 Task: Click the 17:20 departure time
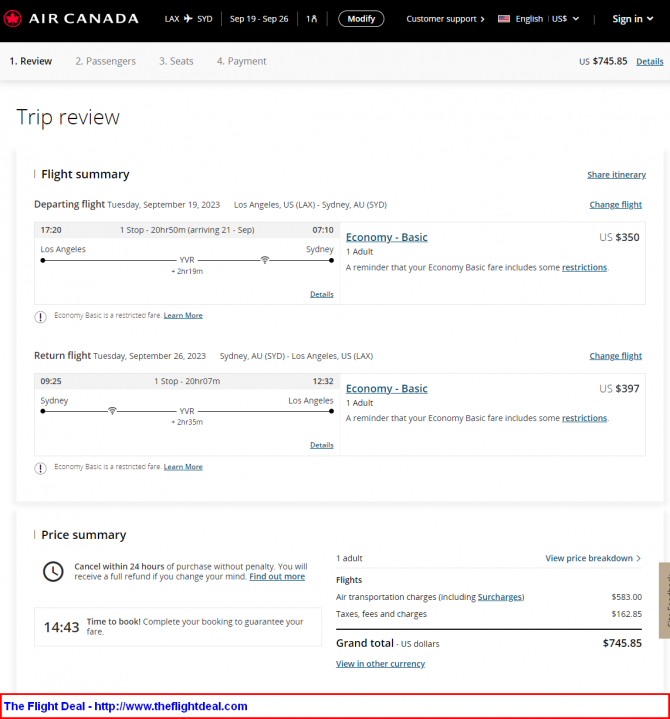tap(51, 230)
